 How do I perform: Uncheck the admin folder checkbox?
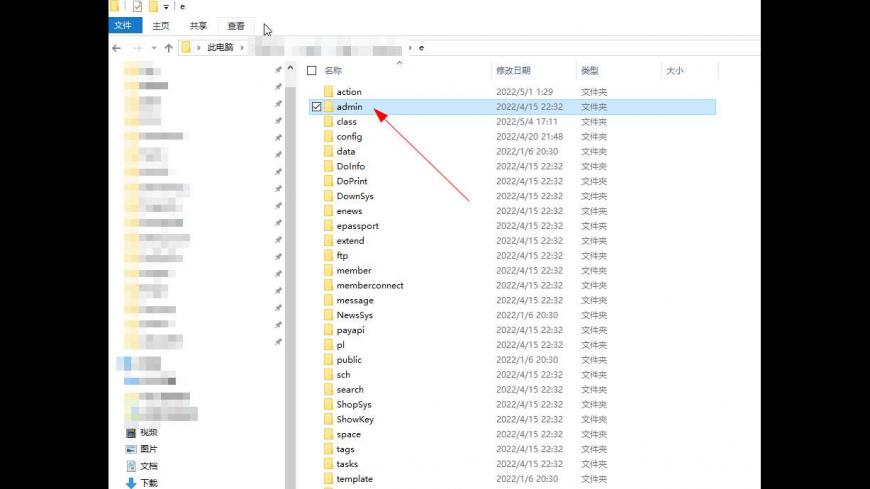coord(316,107)
